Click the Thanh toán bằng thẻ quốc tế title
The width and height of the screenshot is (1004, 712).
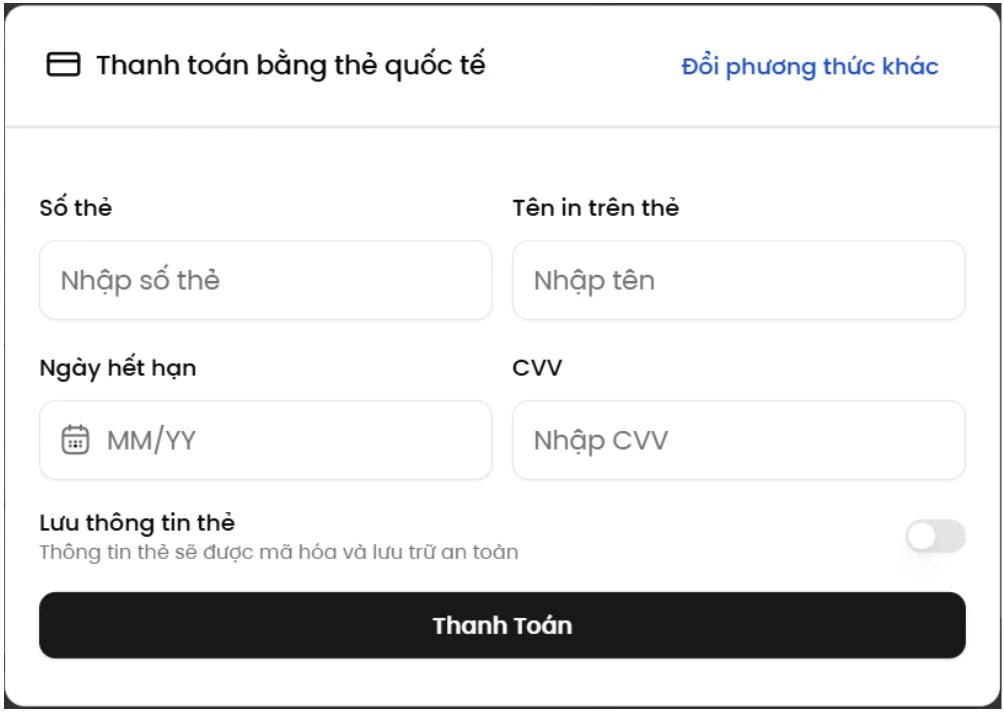point(291,65)
